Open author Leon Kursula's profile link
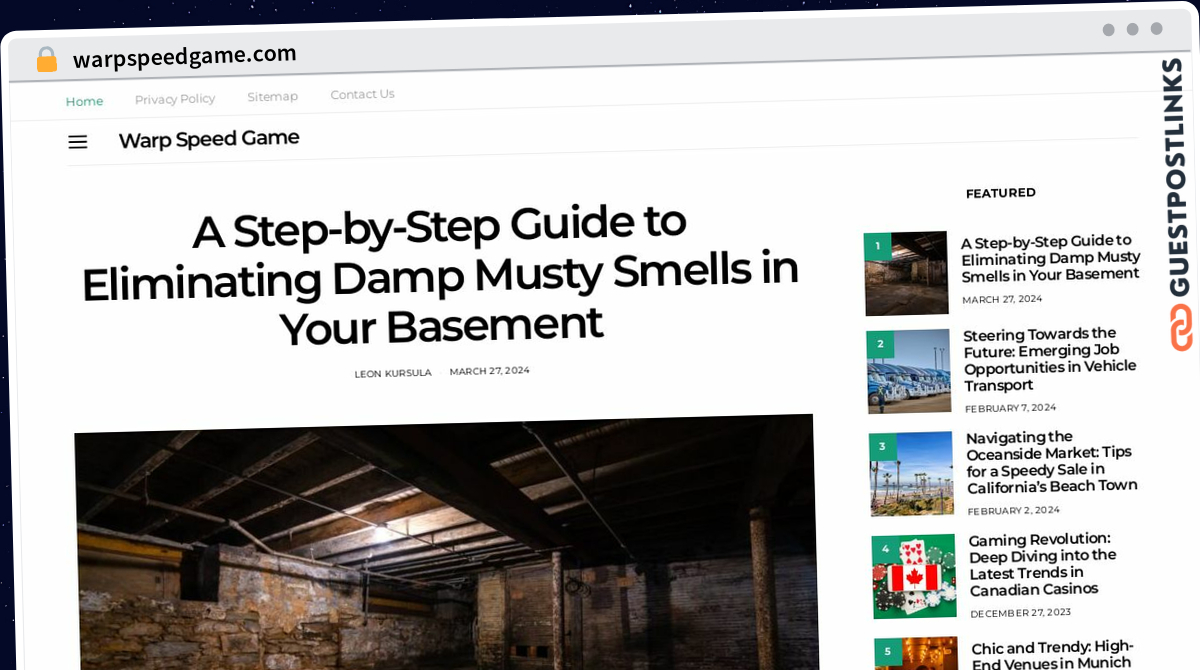Image resolution: width=1200 pixels, height=670 pixels. click(393, 373)
